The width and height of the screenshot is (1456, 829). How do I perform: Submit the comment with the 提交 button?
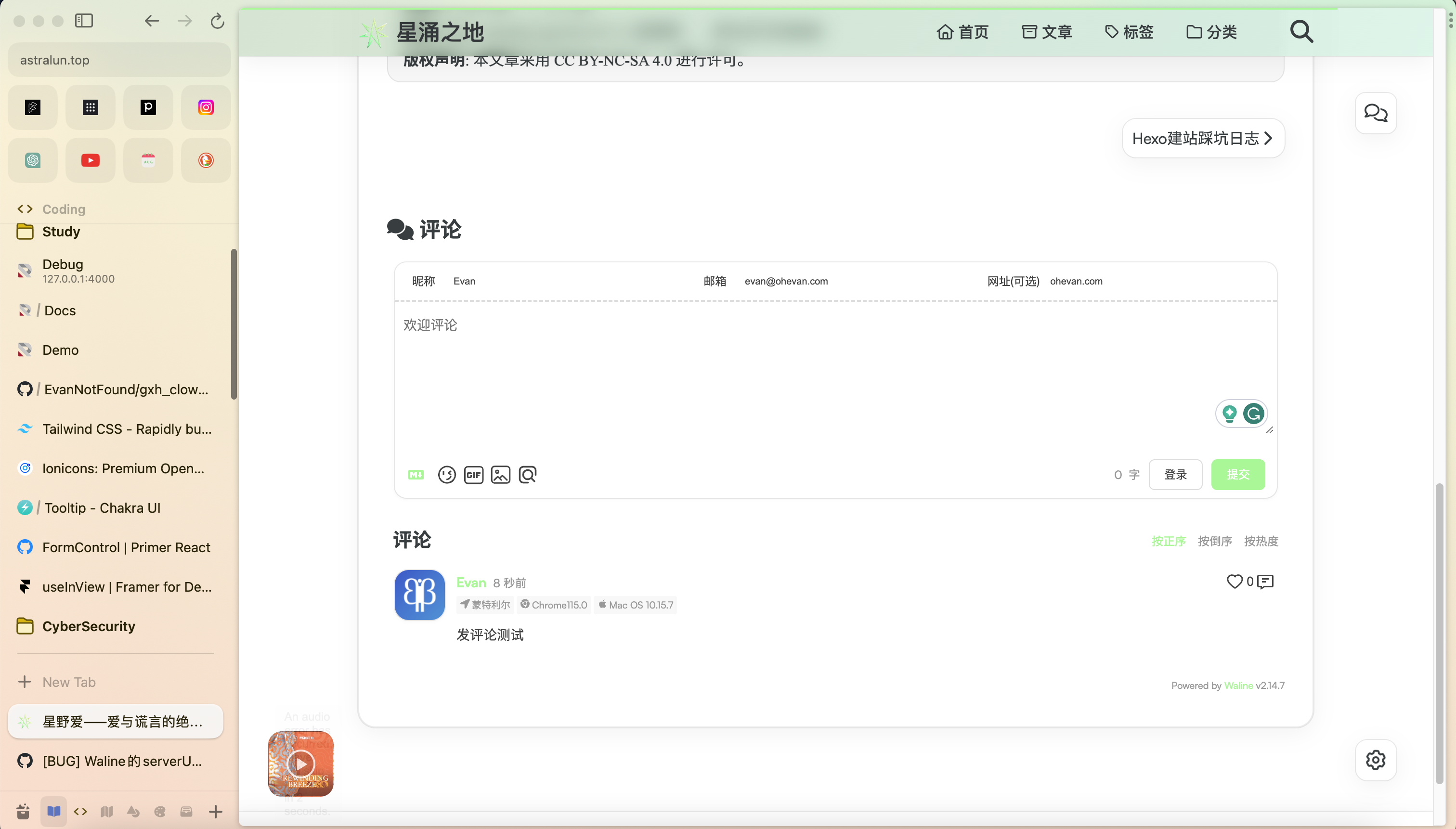[1238, 474]
